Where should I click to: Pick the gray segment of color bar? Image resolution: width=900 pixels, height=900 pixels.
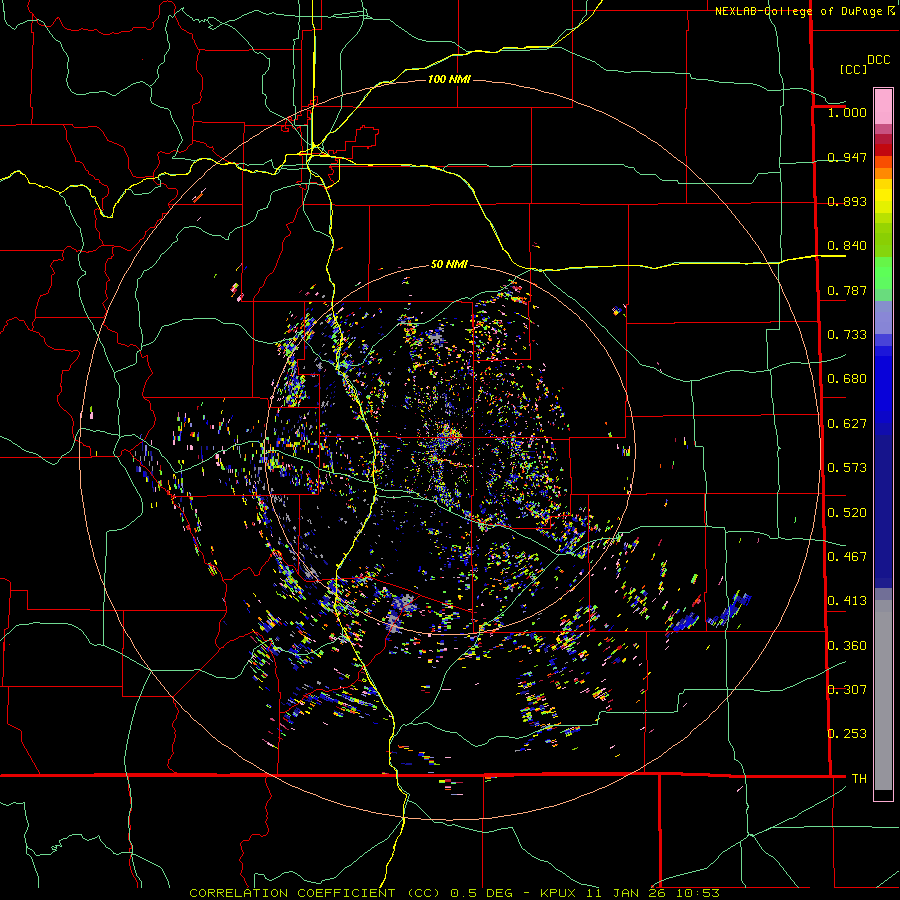[883, 695]
